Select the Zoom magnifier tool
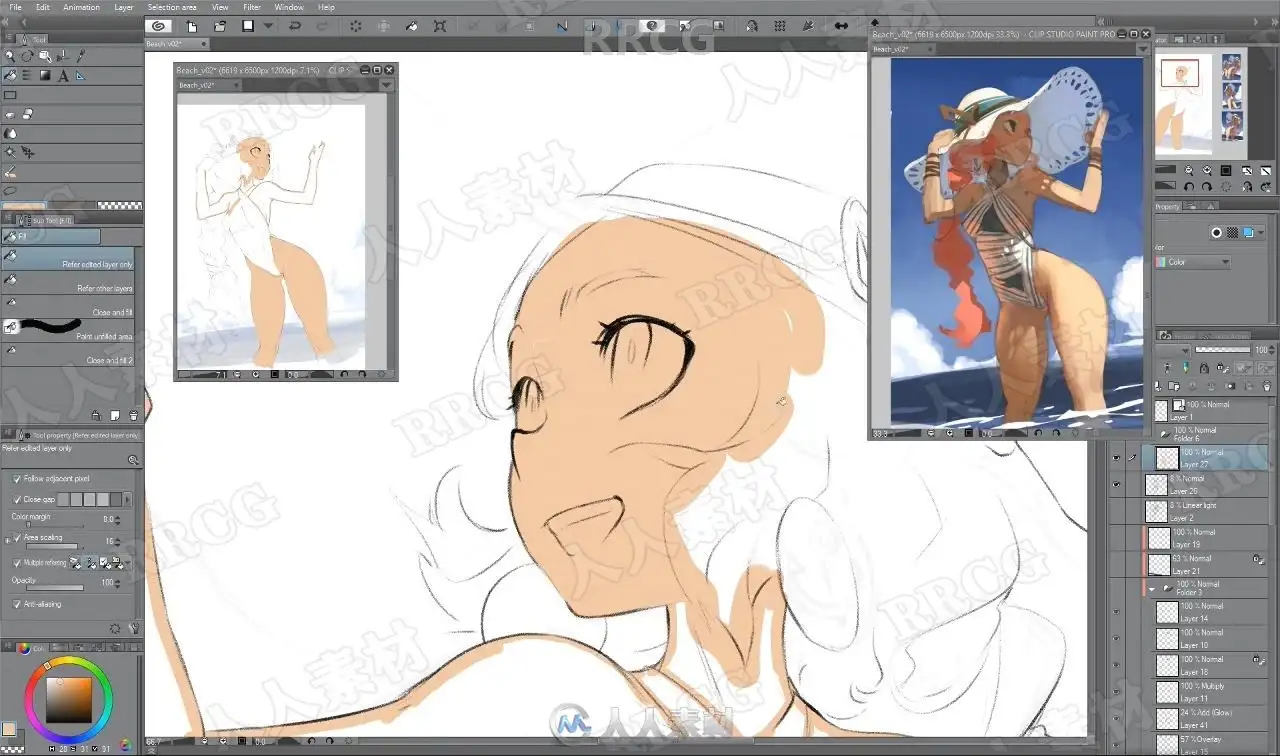Screen dimensions: 1280x756 tap(10, 57)
